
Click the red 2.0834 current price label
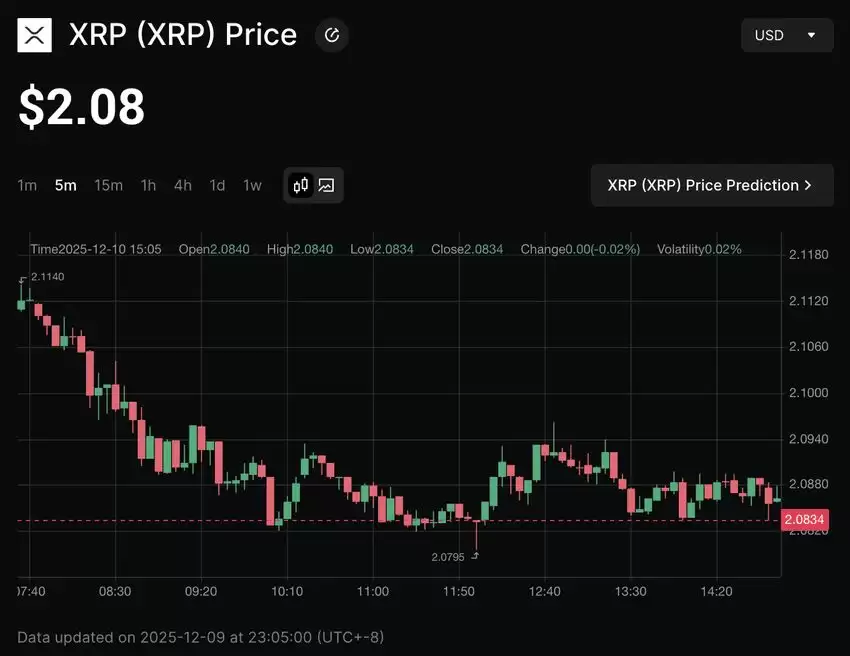coord(806,520)
